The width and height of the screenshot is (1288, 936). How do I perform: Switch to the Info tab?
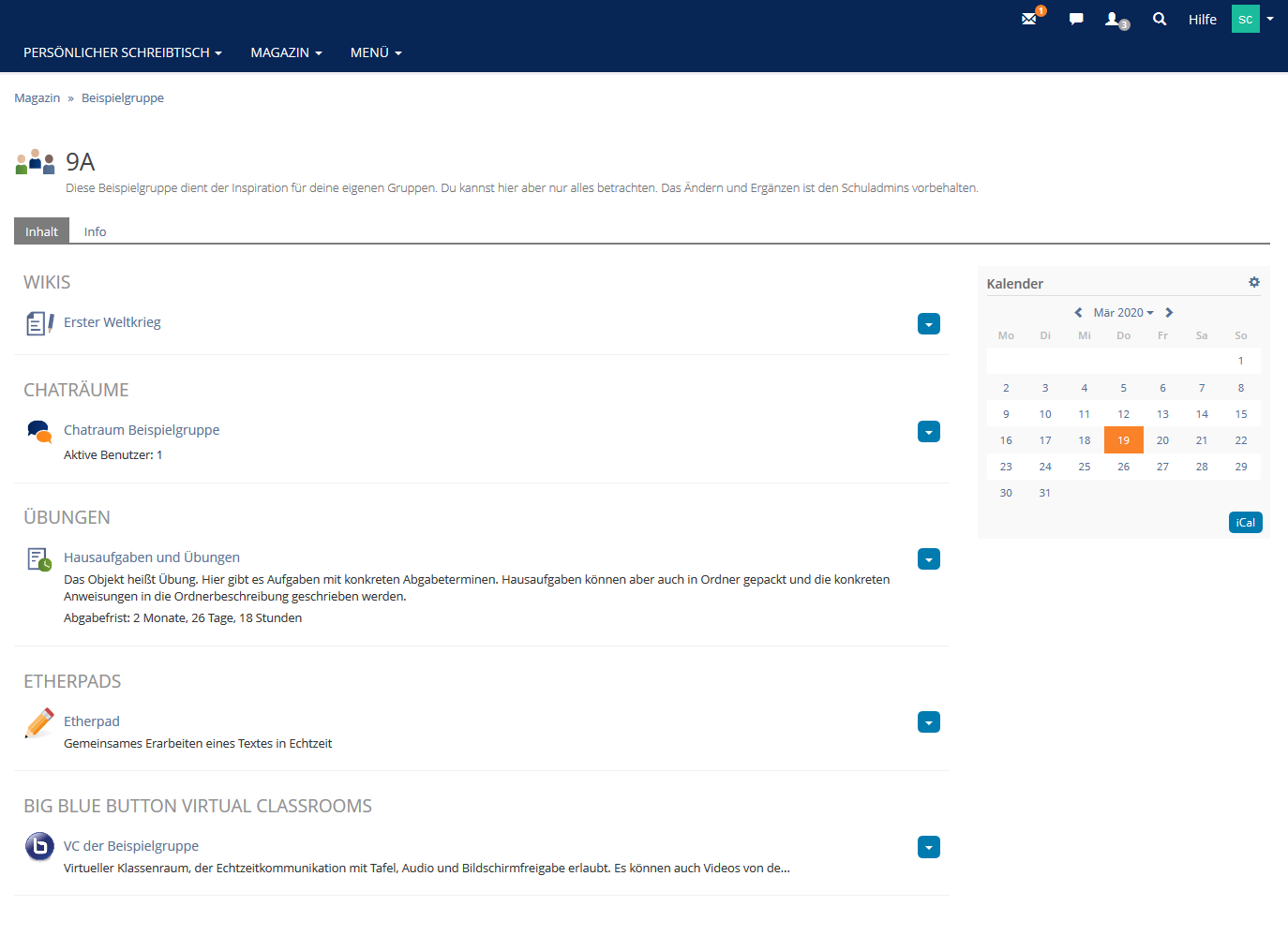click(95, 231)
